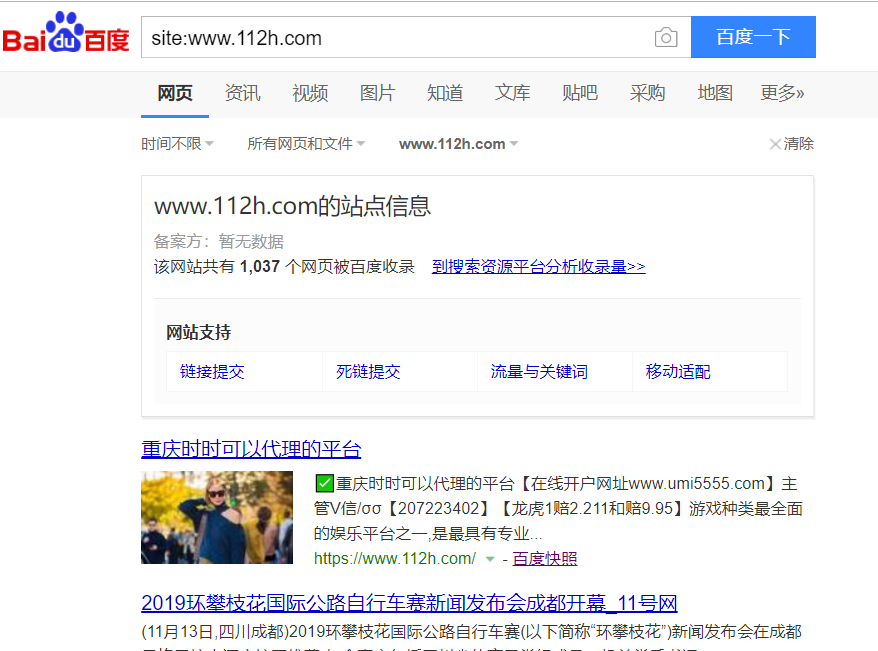The width and height of the screenshot is (878, 651).
Task: Click the https://www.112h.com/ result URL
Action: pos(395,558)
